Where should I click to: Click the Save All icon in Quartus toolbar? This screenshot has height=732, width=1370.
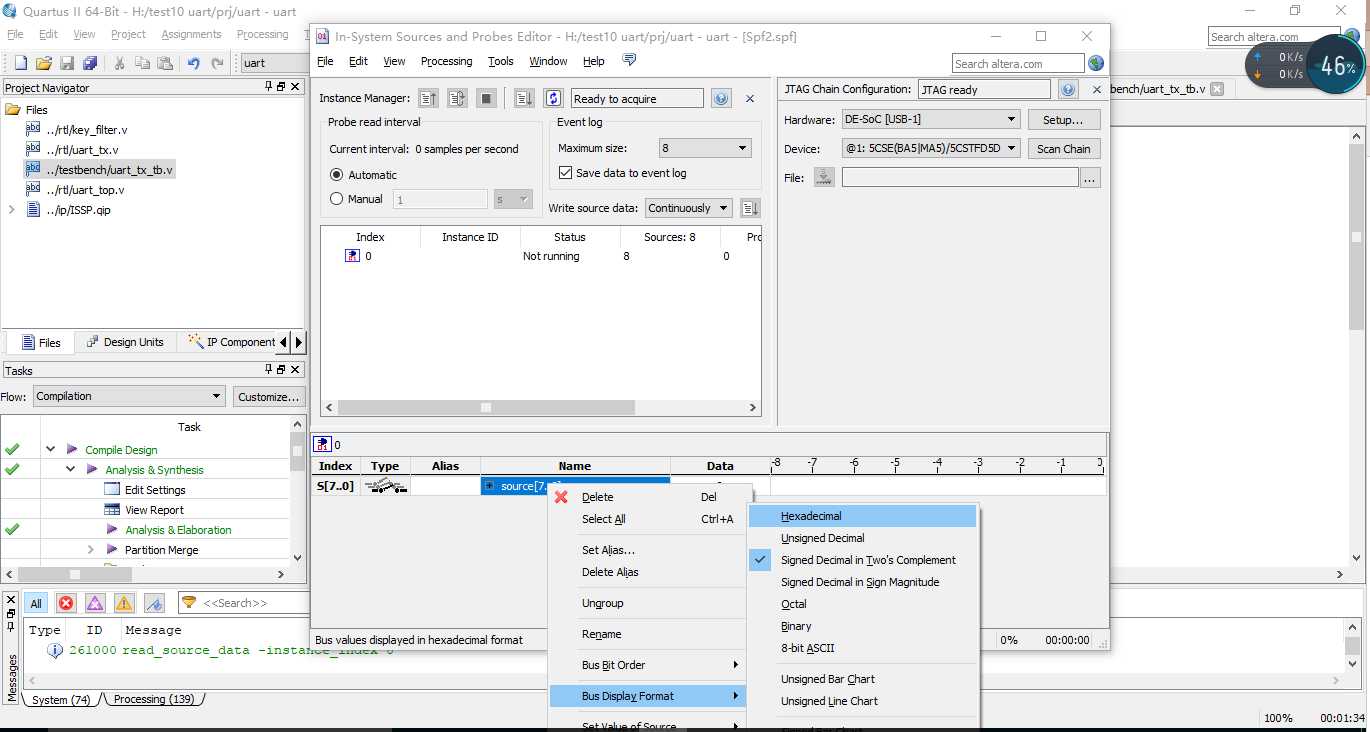pyautogui.click(x=90, y=63)
